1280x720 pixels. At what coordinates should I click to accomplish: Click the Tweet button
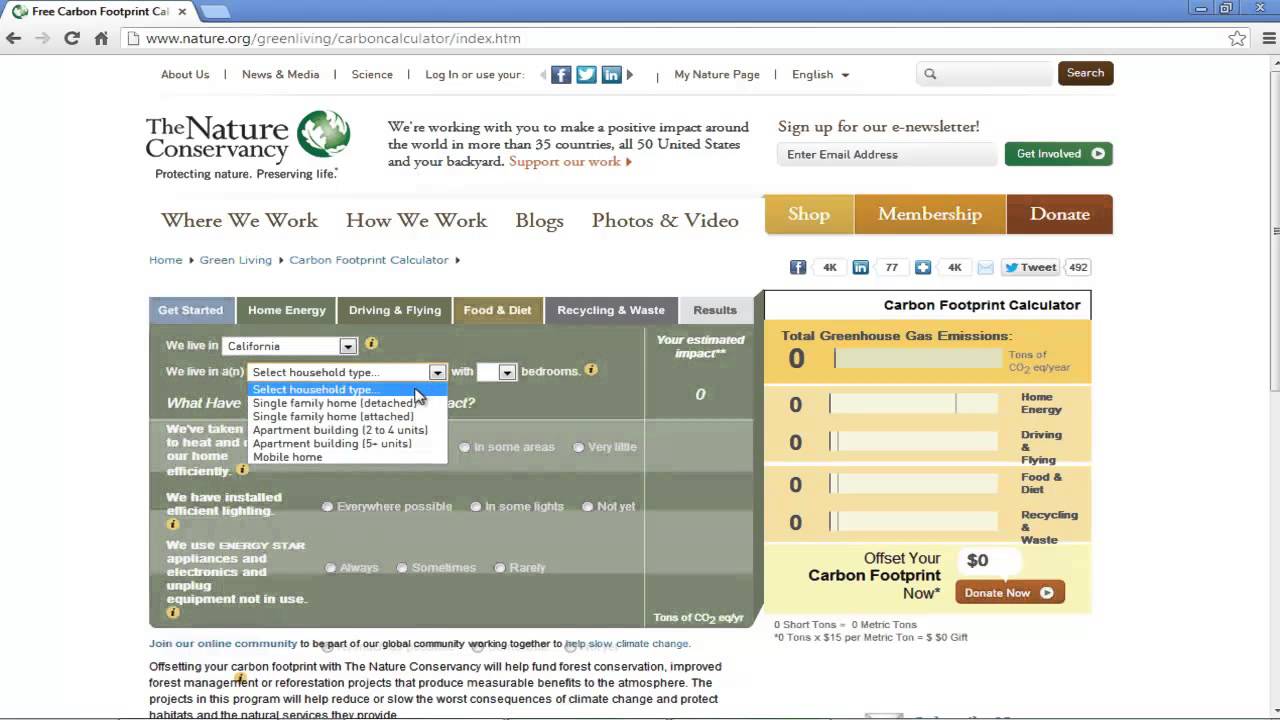pyautogui.click(x=1031, y=267)
